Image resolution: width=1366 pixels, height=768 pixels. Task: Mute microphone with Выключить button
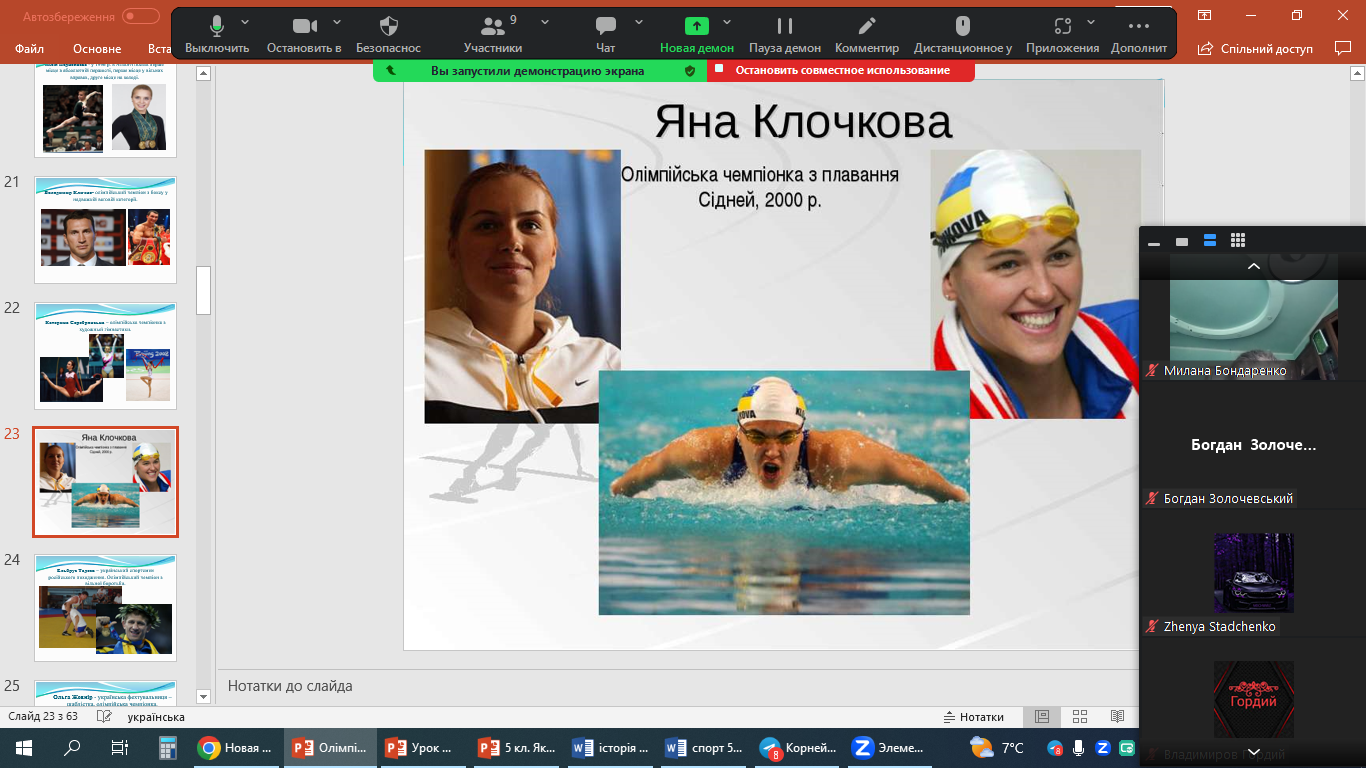[217, 35]
